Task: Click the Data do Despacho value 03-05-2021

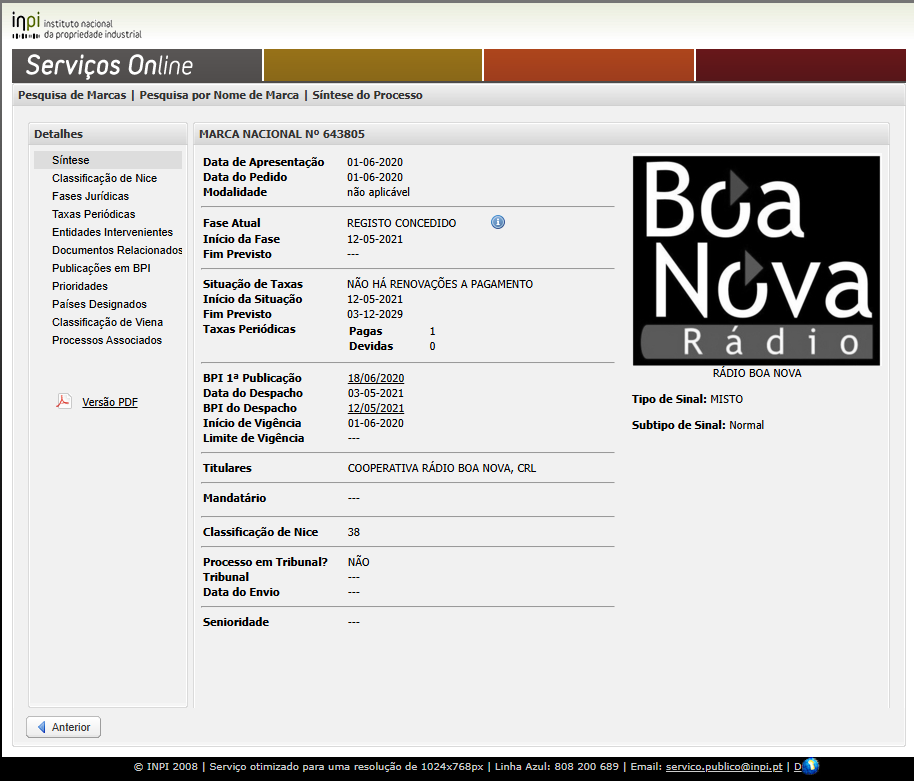Action: (x=376, y=393)
